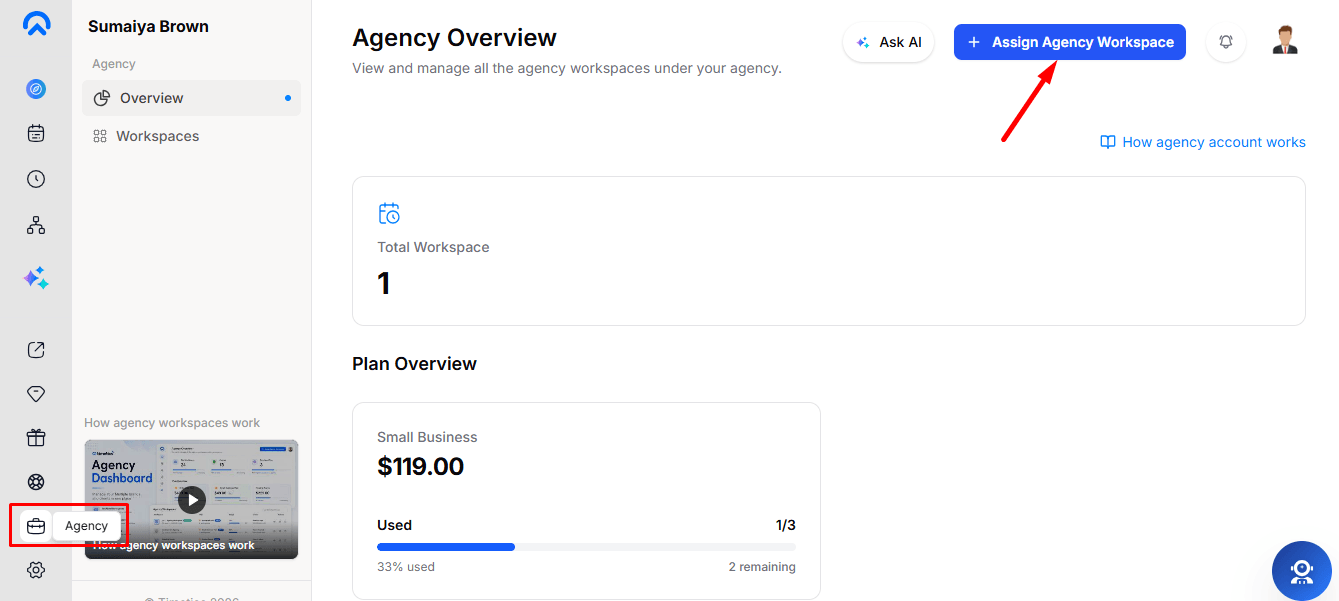1339x601 pixels.
Task: Open the chatbot assistant bubble
Action: pos(1301,571)
